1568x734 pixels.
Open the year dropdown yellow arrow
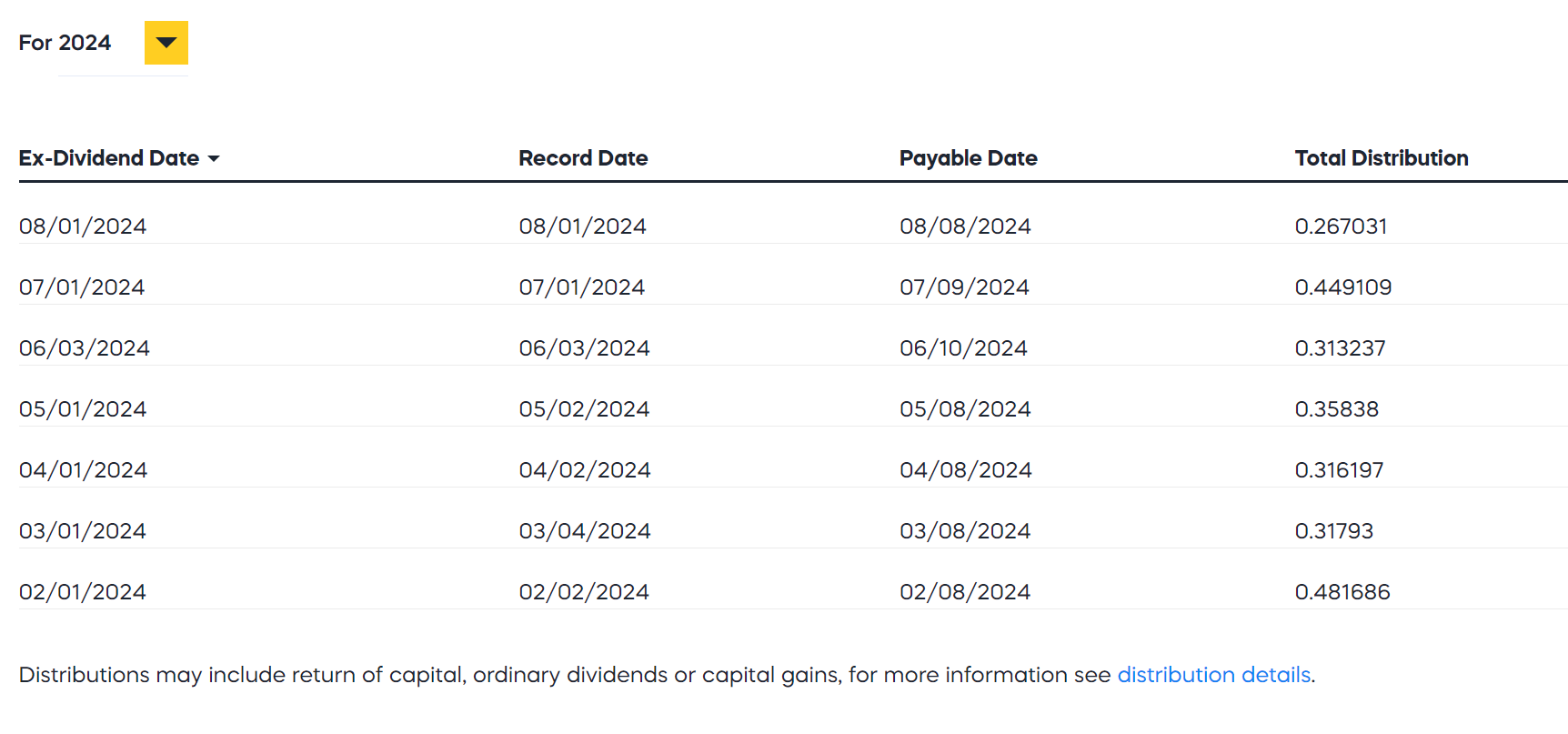(x=166, y=43)
